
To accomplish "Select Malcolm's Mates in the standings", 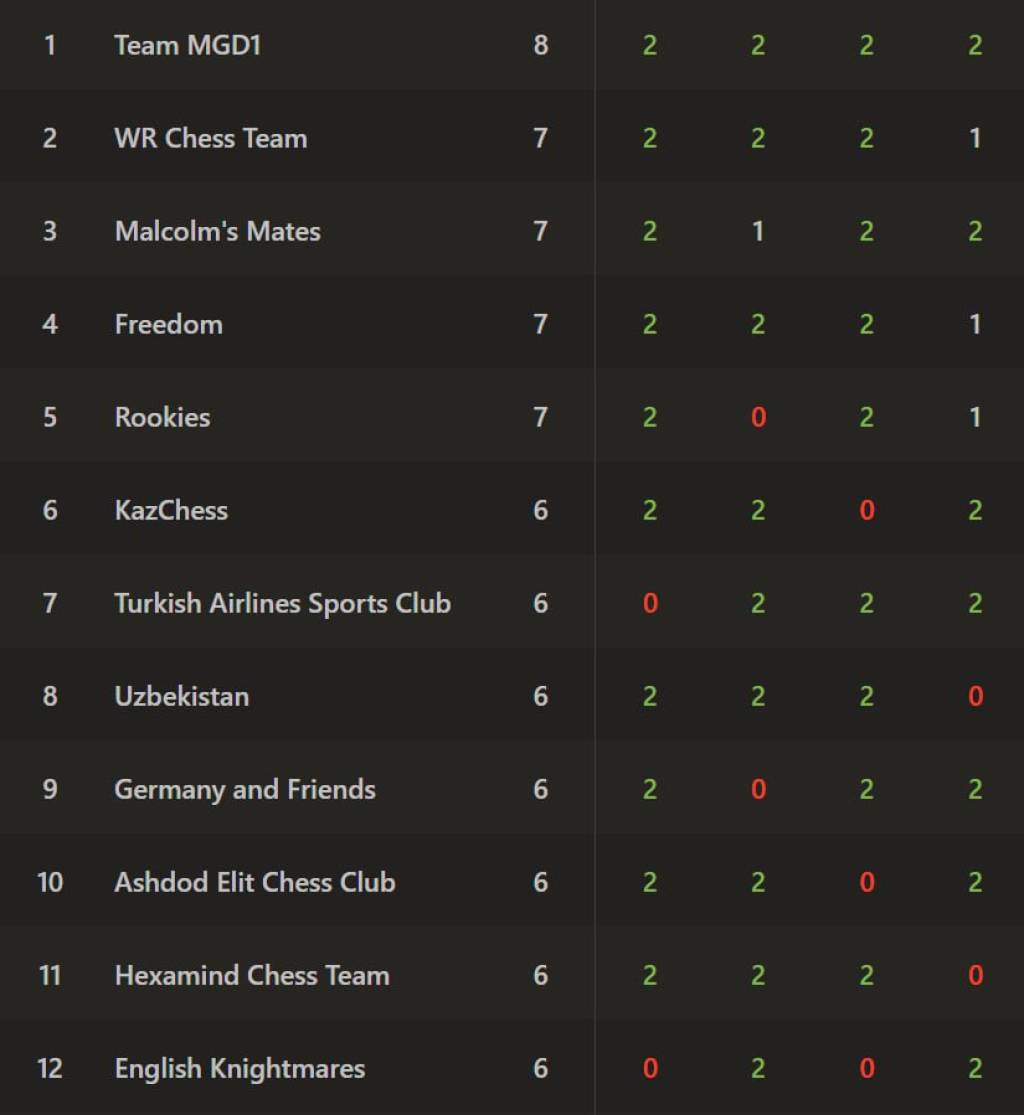I will point(217,231).
